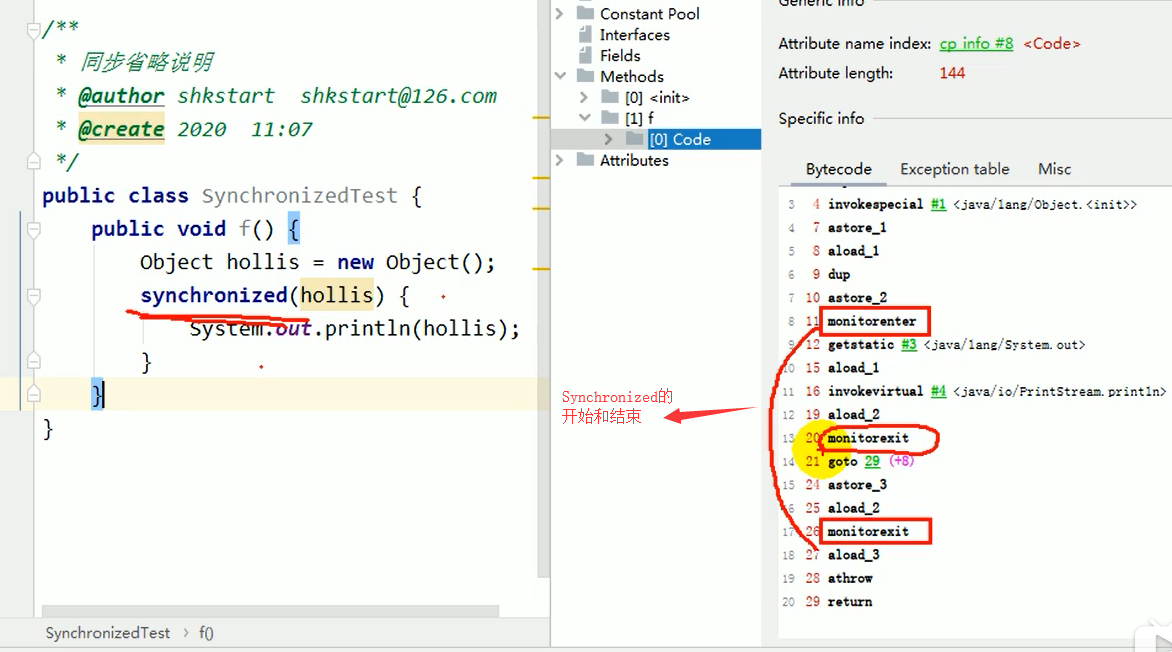Expand the Constant Pool tree node
Screen dimensions: 1172x652
tap(559, 13)
